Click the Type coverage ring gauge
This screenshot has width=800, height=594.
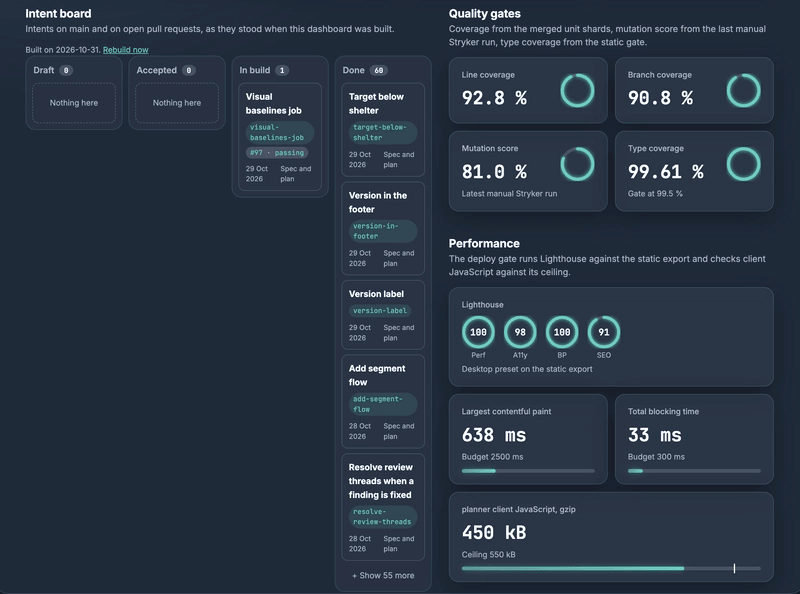point(743,164)
